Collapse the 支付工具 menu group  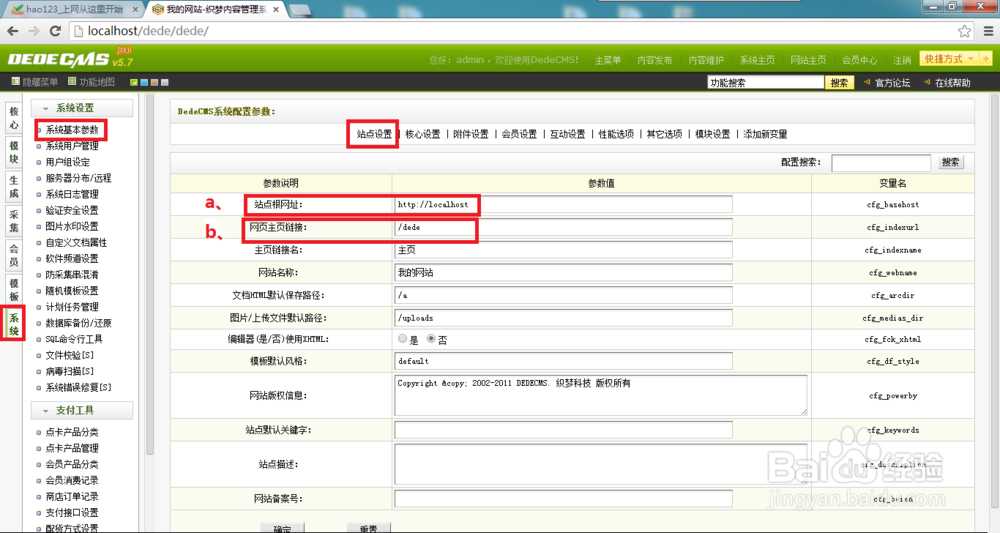(82, 410)
